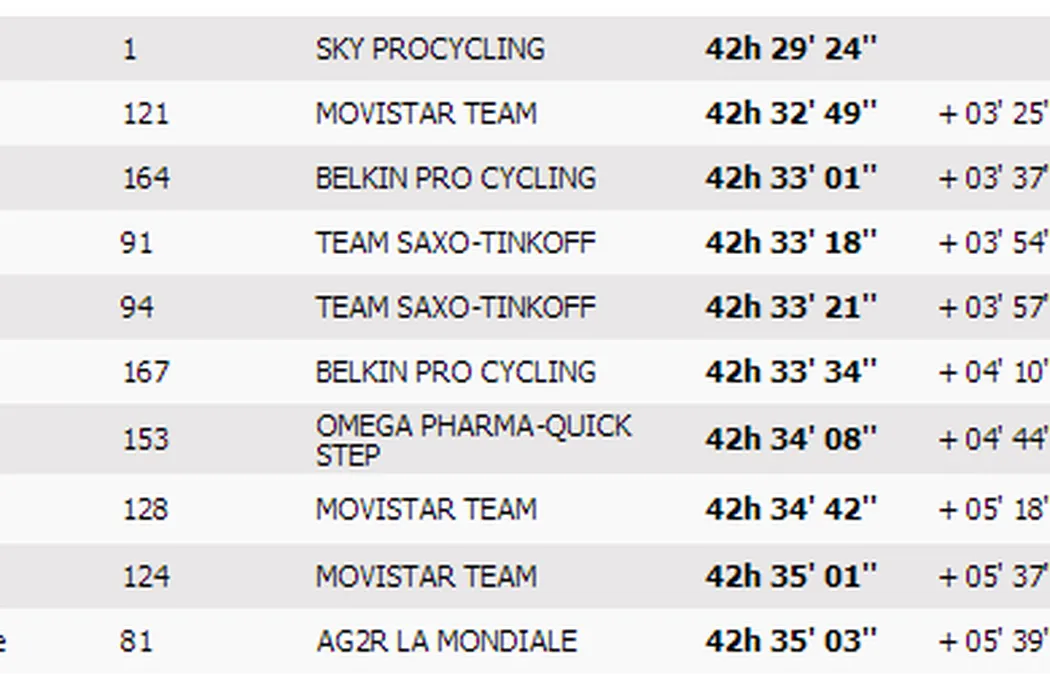
Task: Click BELKIN PRO CYCLING beside bib 164
Action: 455,178
